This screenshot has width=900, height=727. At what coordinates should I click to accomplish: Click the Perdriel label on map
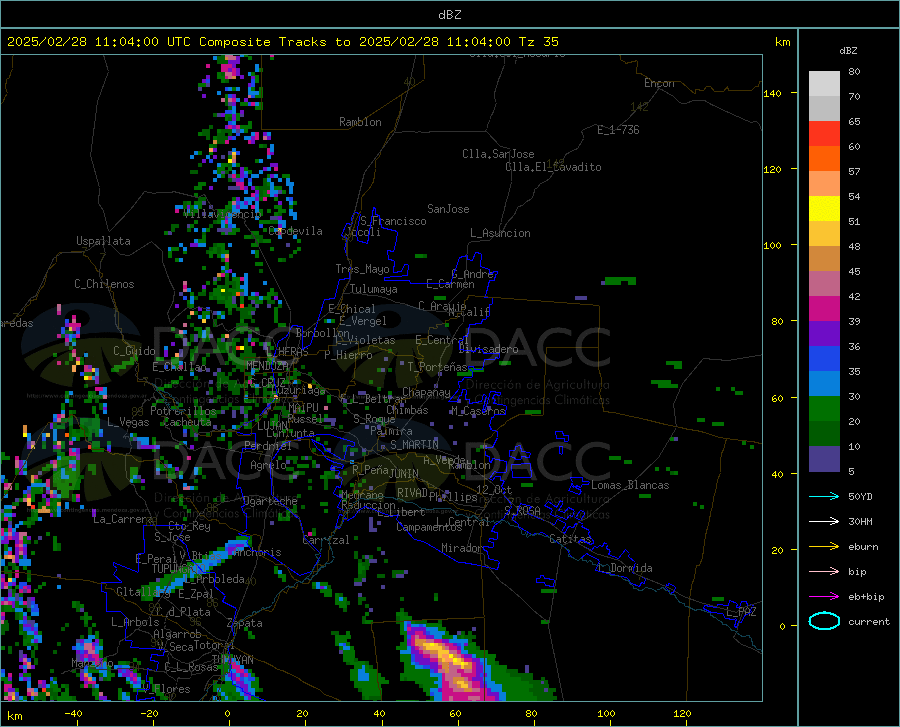pos(268,446)
